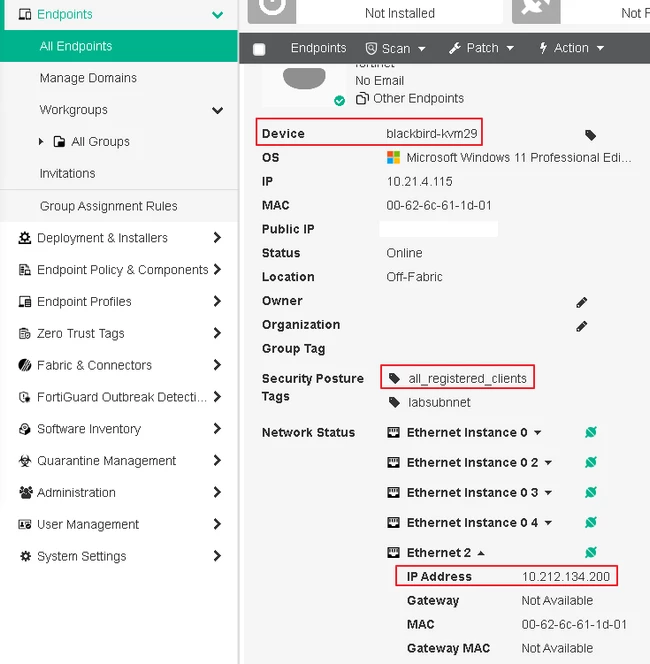Expand Ethernet Instance 0 2 details
The height and width of the screenshot is (664, 650).
coord(548,463)
